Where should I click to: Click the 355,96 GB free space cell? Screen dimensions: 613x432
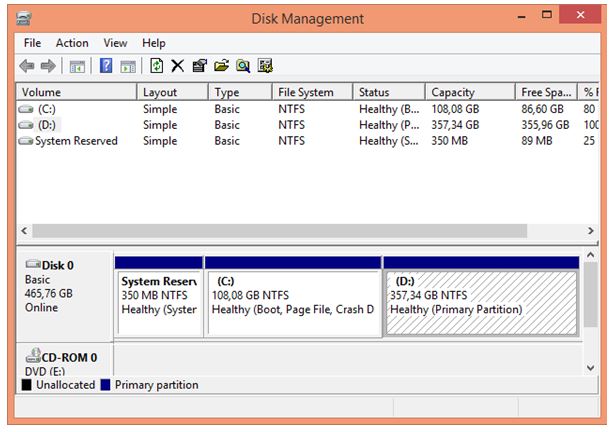(x=545, y=125)
